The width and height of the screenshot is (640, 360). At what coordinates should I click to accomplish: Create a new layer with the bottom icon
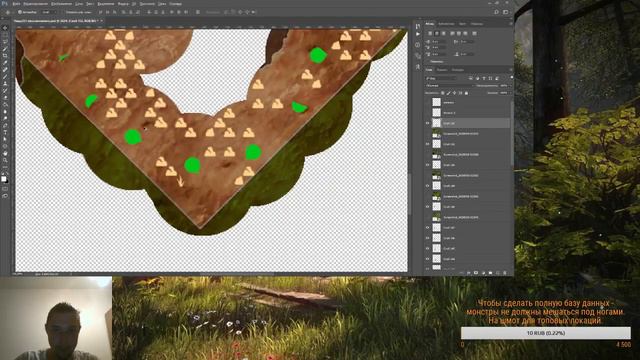pos(498,273)
